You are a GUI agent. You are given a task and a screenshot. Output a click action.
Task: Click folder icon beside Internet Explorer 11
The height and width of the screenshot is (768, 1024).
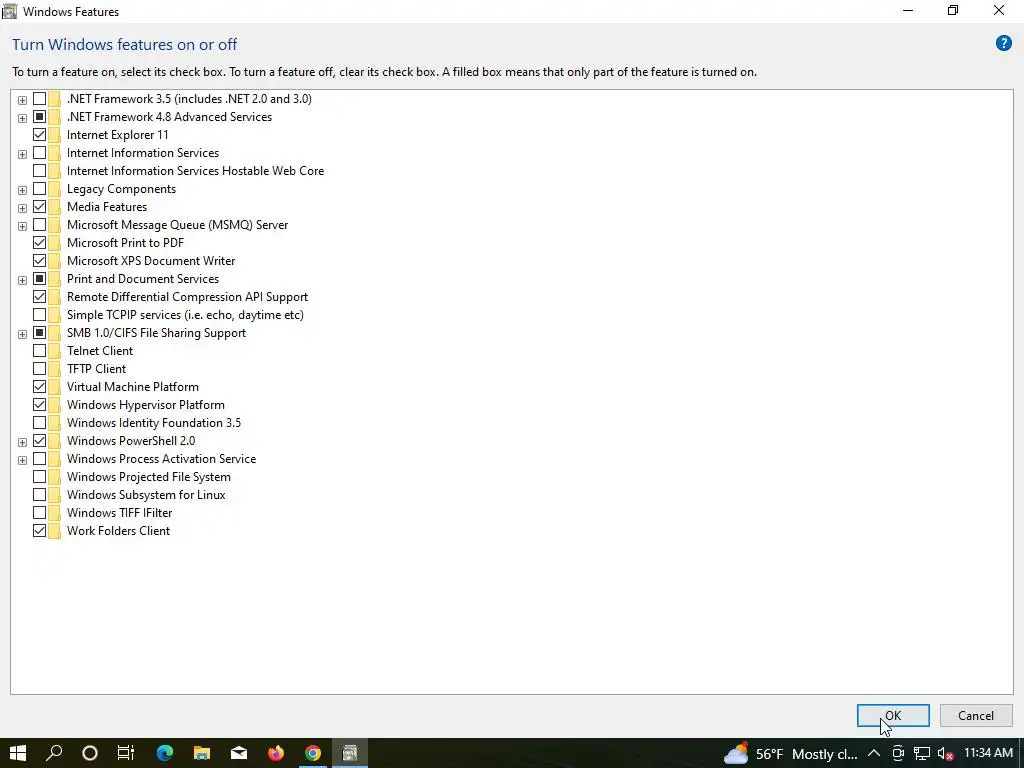point(54,135)
